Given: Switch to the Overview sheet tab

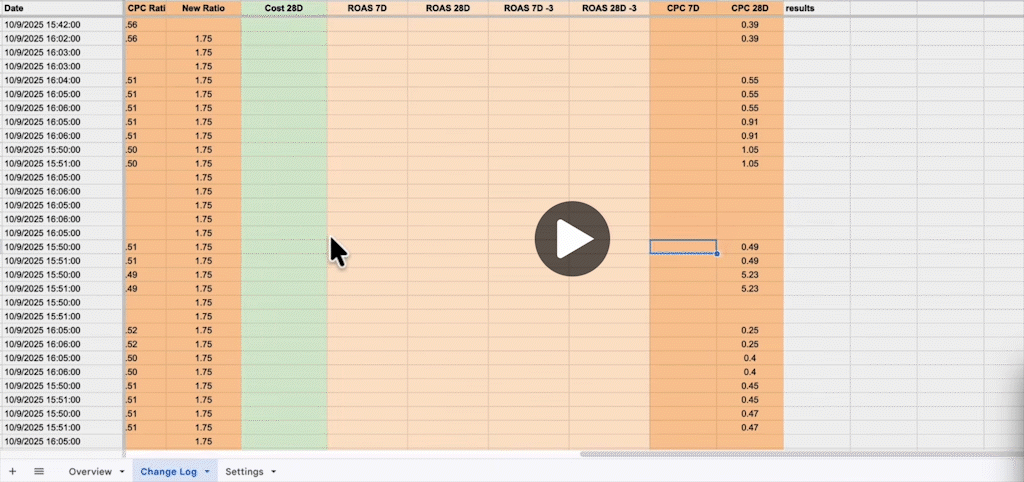Looking at the screenshot, I should click(x=89, y=471).
